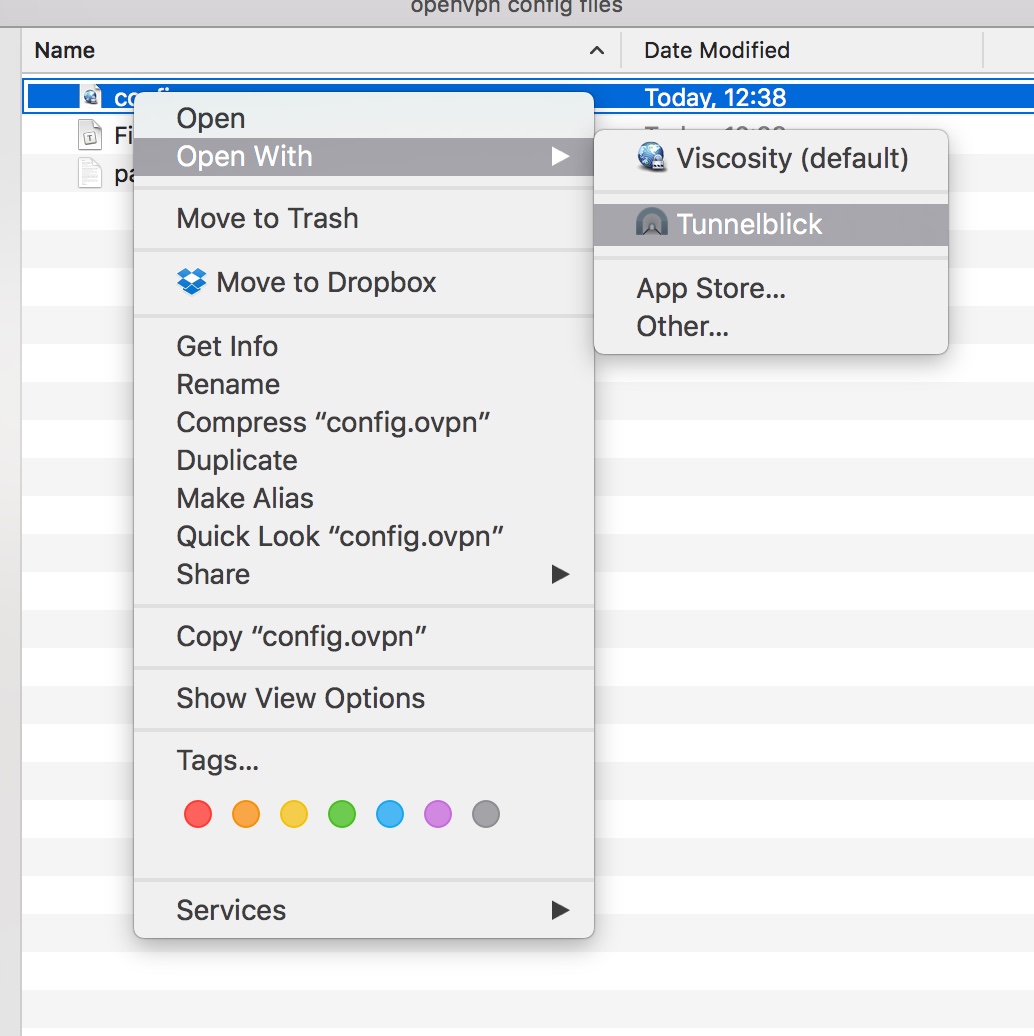This screenshot has height=1036, width=1034.
Task: Click the text file icon in second row
Action: point(90,134)
